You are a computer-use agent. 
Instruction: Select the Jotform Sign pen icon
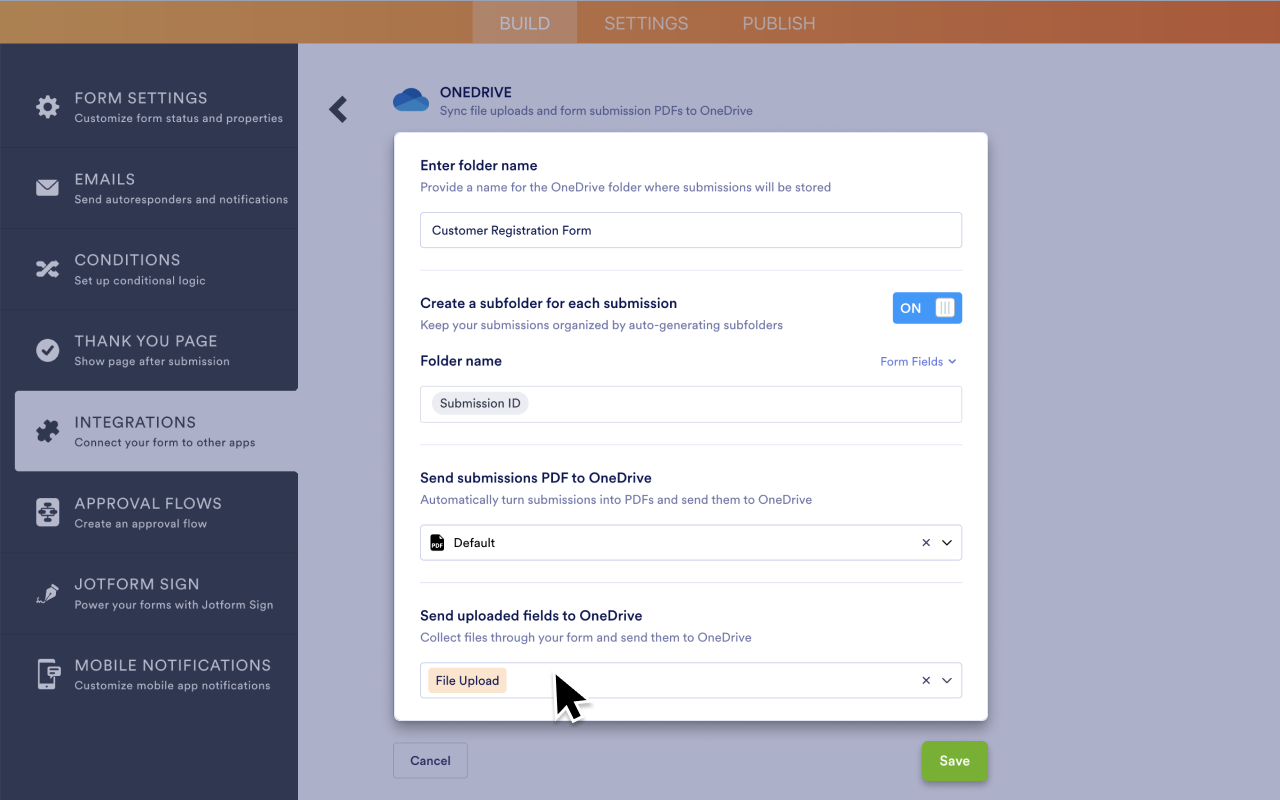tap(47, 593)
